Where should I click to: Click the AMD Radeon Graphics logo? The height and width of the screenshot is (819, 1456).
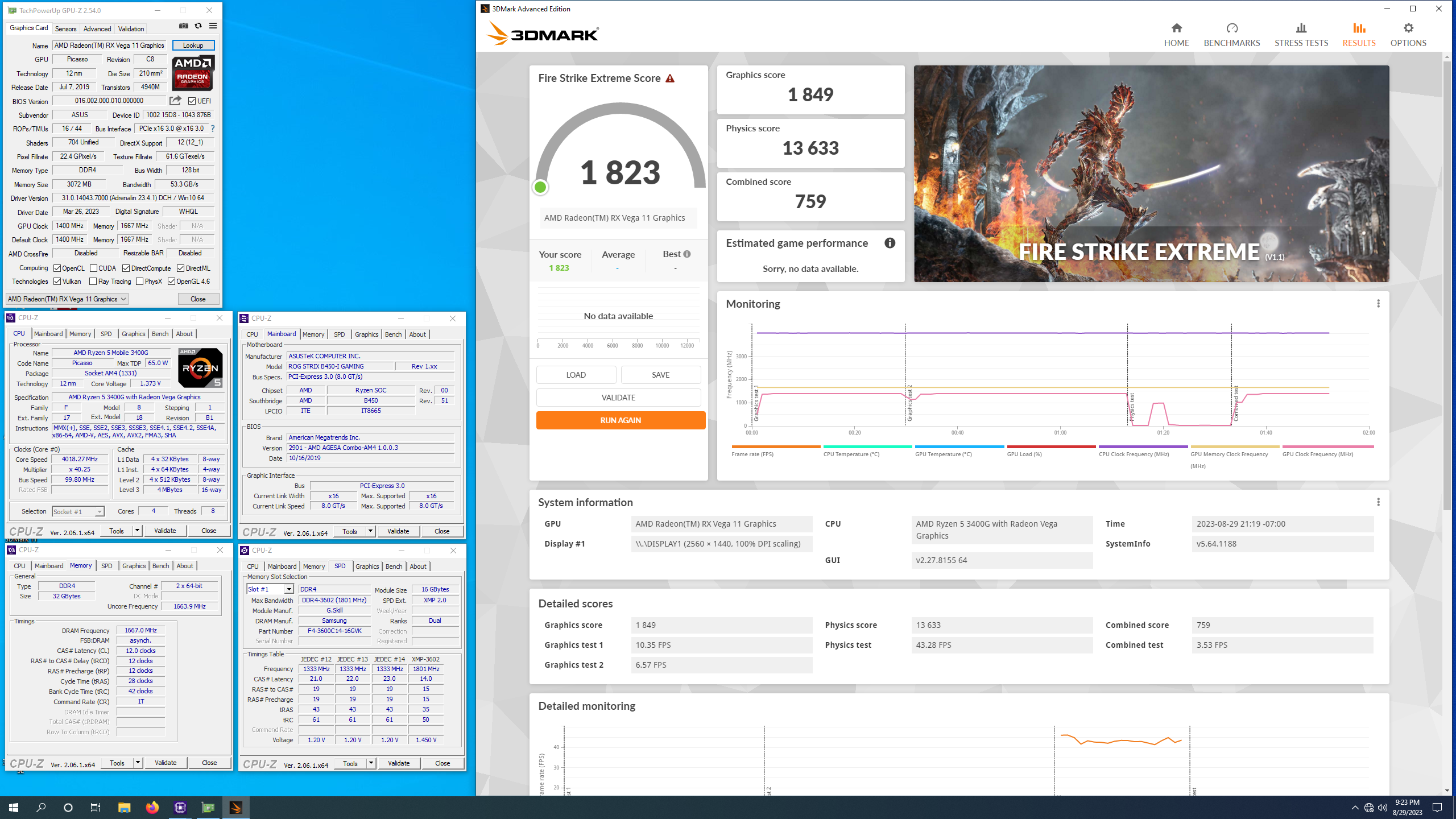tap(193, 73)
